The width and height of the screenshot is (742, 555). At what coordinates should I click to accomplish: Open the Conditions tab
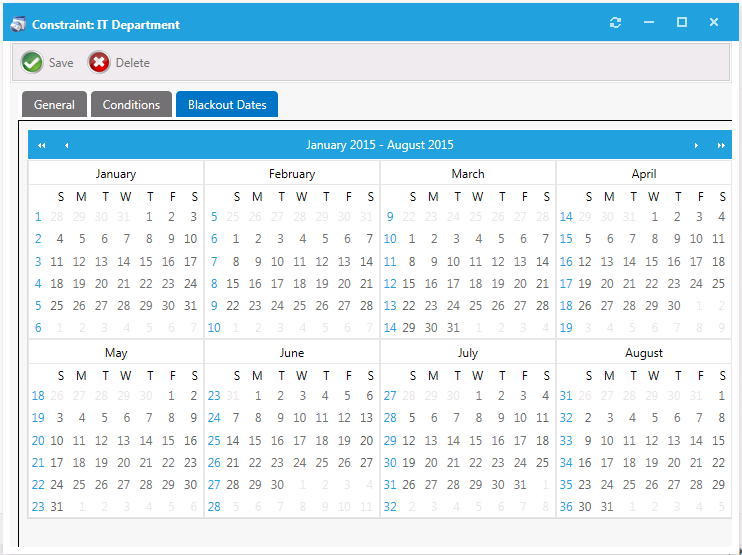pyautogui.click(x=131, y=105)
